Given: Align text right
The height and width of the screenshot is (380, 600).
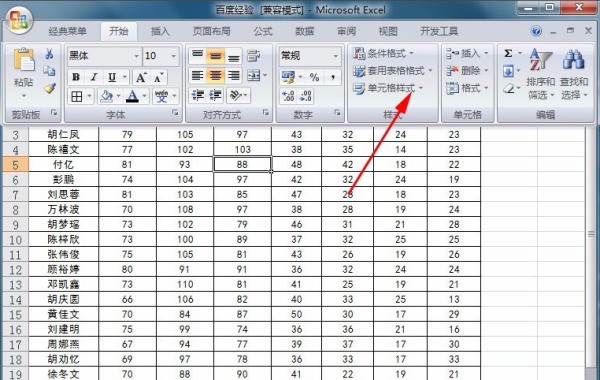Looking at the screenshot, I should pyautogui.click(x=233, y=75).
